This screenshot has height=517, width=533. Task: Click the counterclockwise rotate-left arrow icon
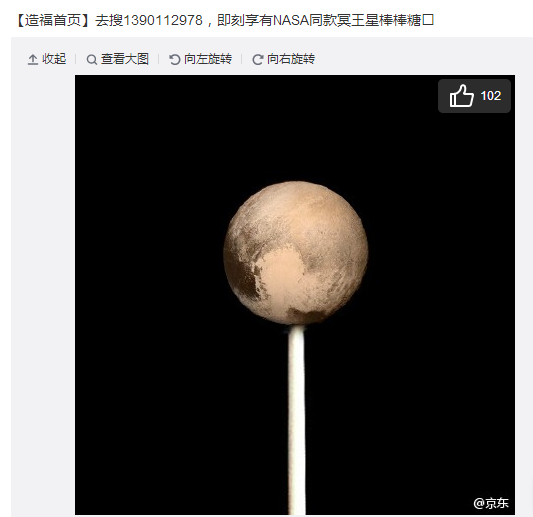175,60
